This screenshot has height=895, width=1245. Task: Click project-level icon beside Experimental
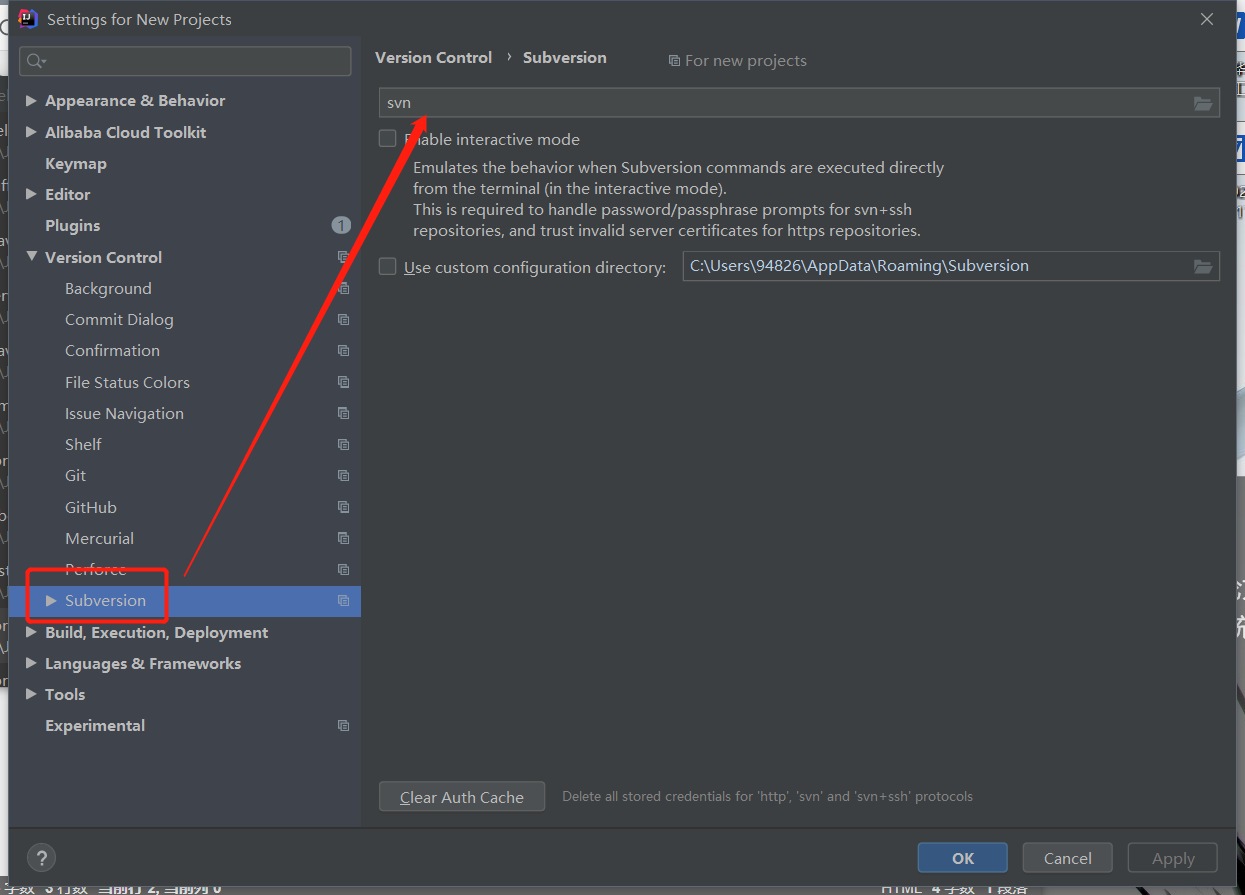click(343, 725)
